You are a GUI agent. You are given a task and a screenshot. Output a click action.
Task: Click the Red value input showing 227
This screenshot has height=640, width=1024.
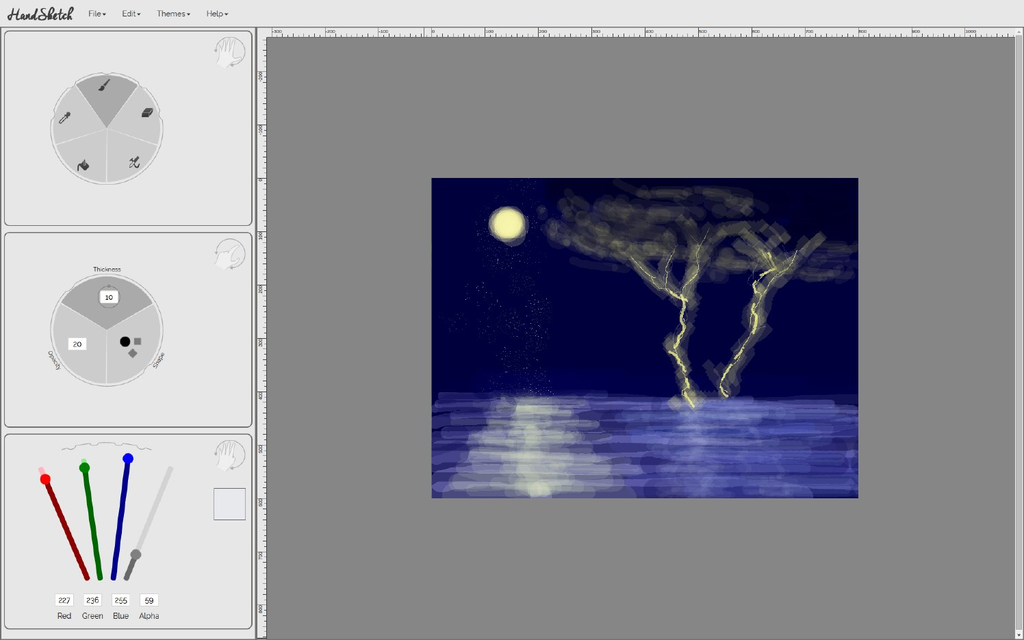click(63, 600)
